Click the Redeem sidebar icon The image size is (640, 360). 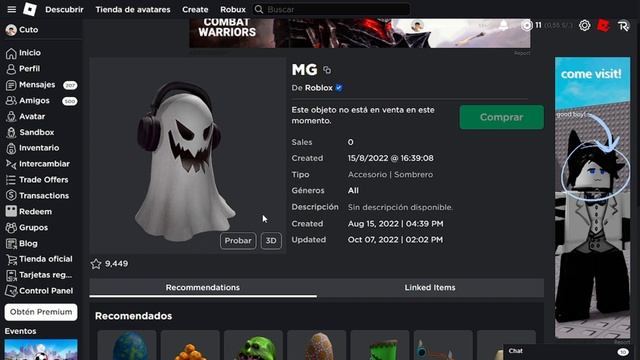point(11,211)
